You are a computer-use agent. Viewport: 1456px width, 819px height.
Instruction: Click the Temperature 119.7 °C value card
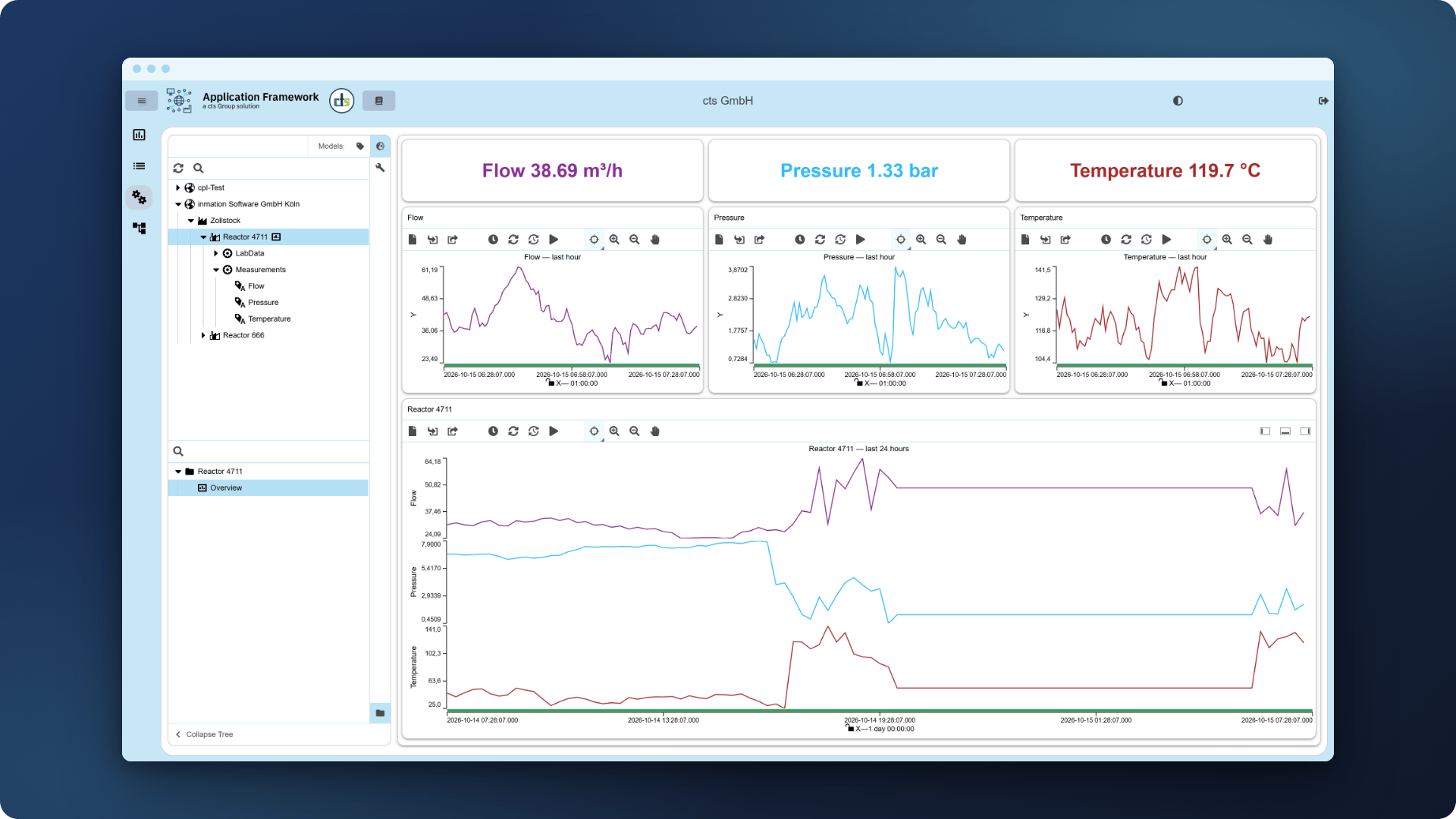[x=1166, y=171]
